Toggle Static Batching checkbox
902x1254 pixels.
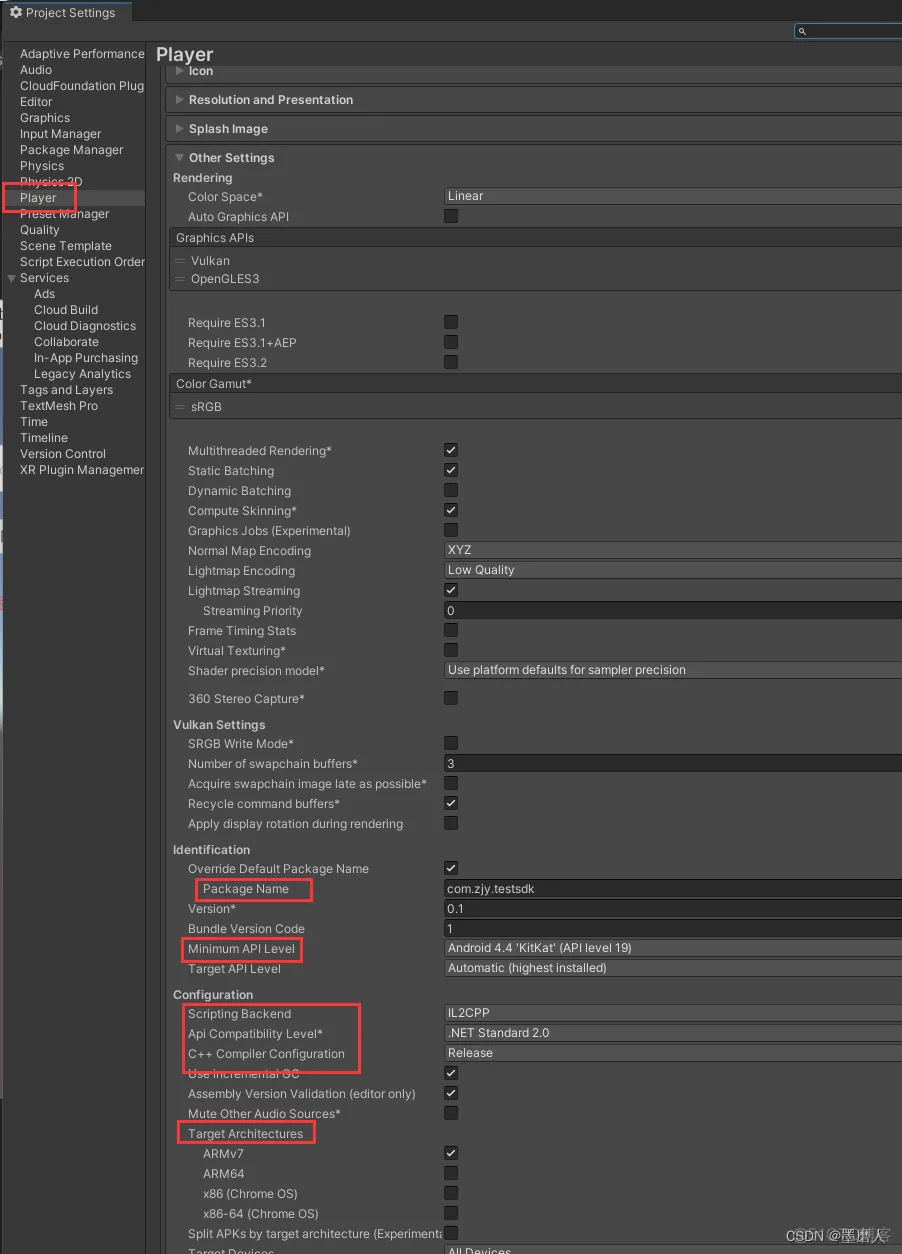pos(451,470)
